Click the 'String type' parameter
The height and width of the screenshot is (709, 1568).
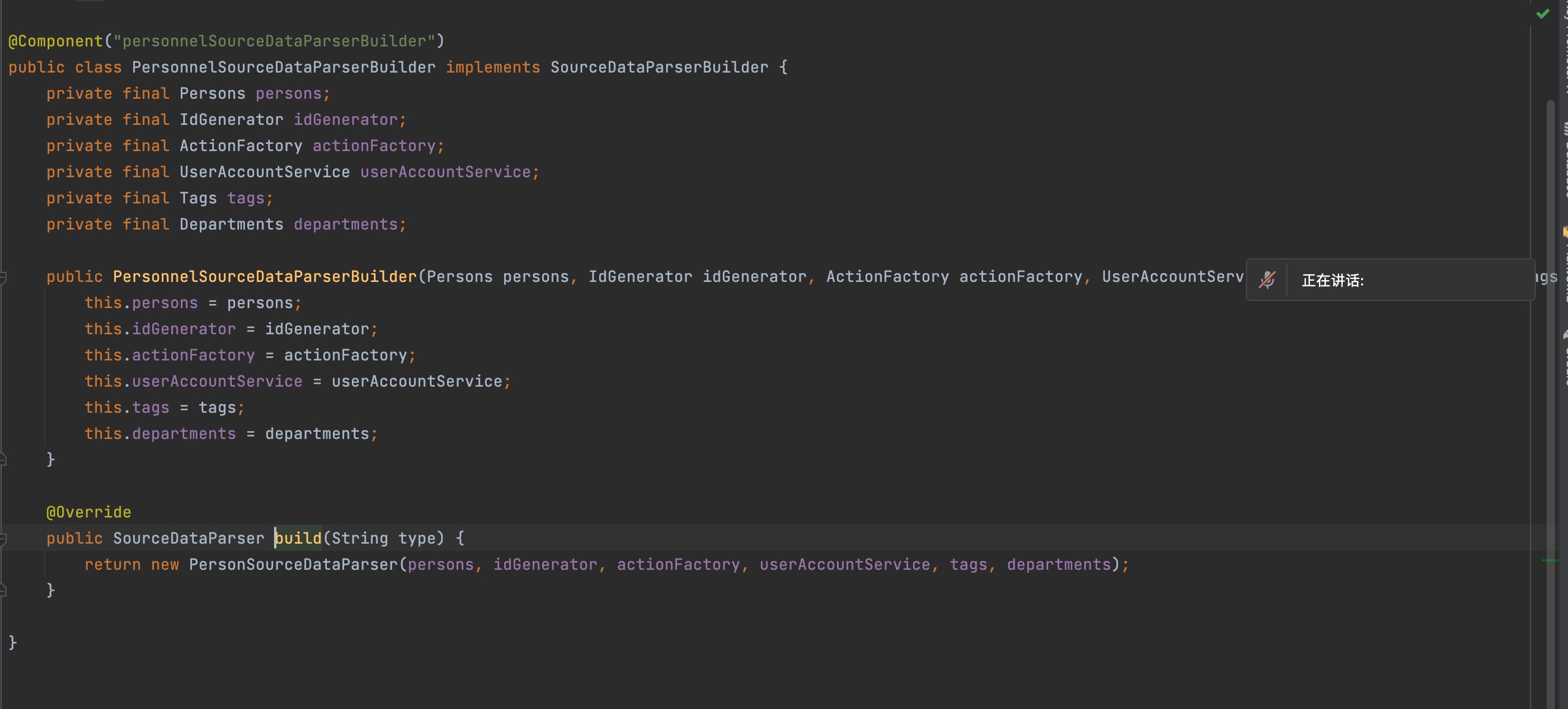(x=383, y=538)
